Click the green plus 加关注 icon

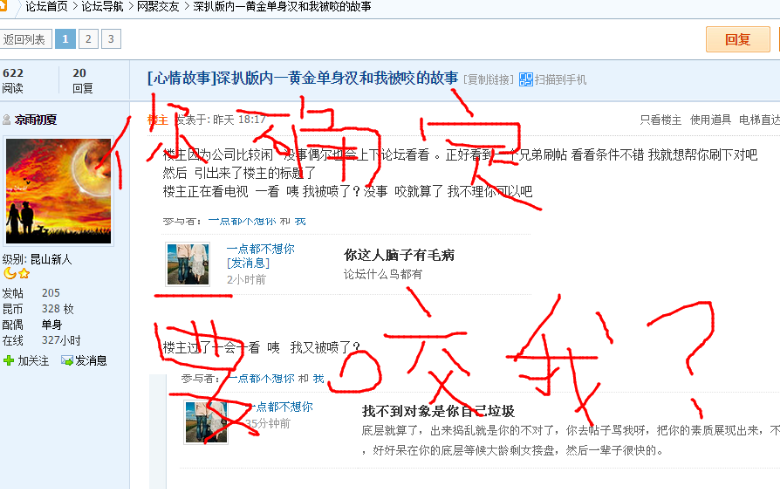point(8,361)
